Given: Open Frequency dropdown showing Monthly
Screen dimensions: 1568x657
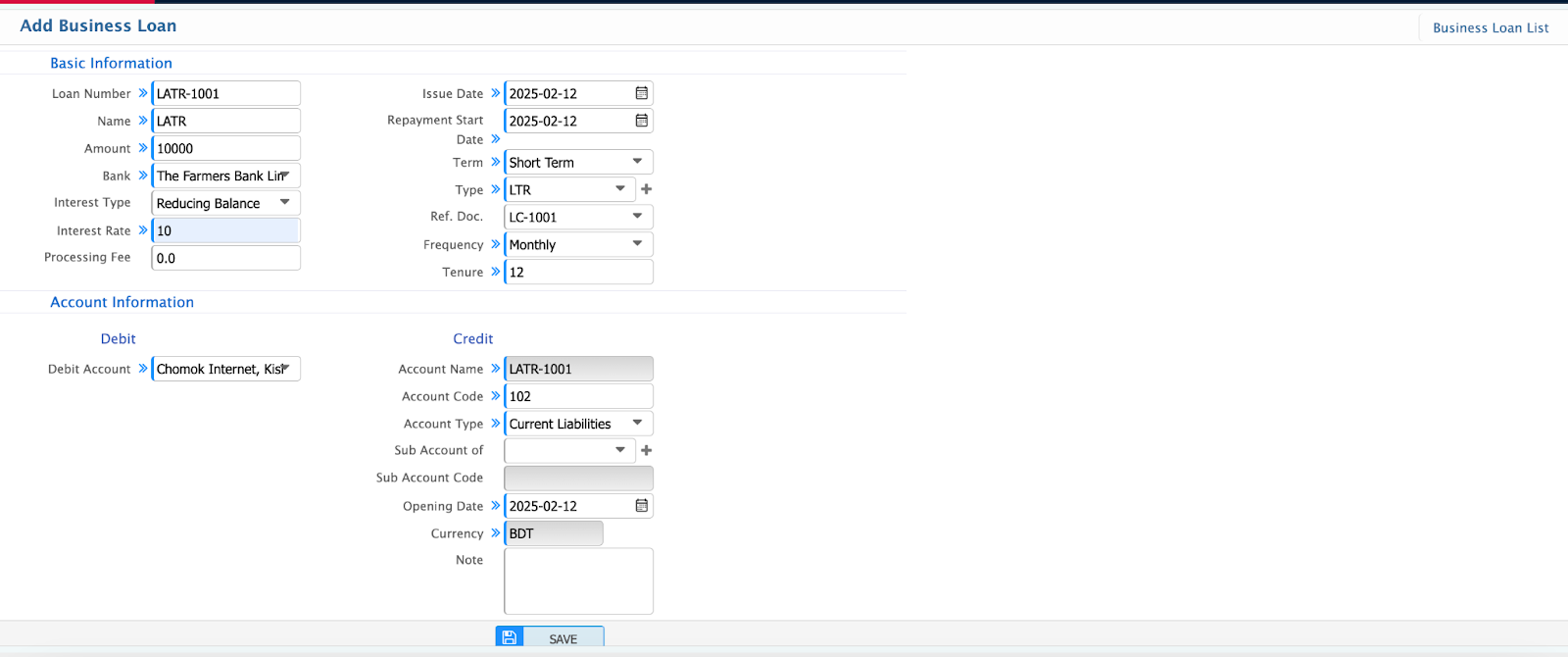Looking at the screenshot, I should tap(578, 244).
